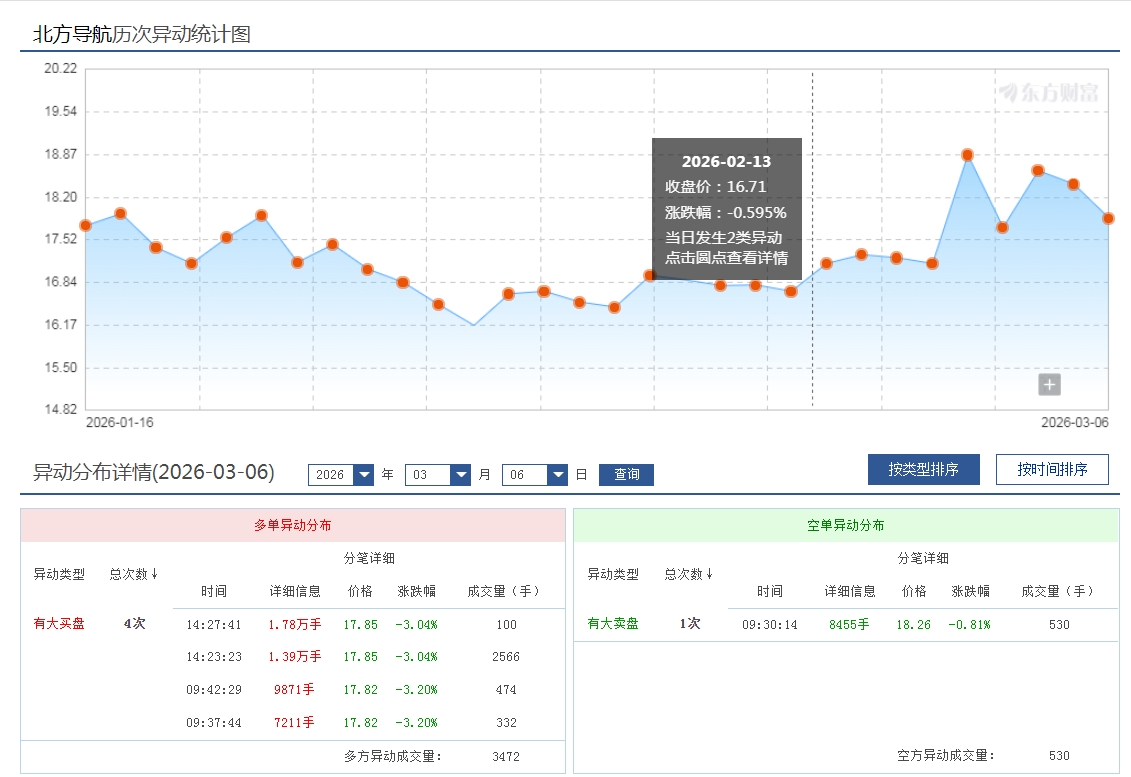Click the 有大卖盘 anomaly type
Viewport: 1131px width, 777px height.
[613, 623]
